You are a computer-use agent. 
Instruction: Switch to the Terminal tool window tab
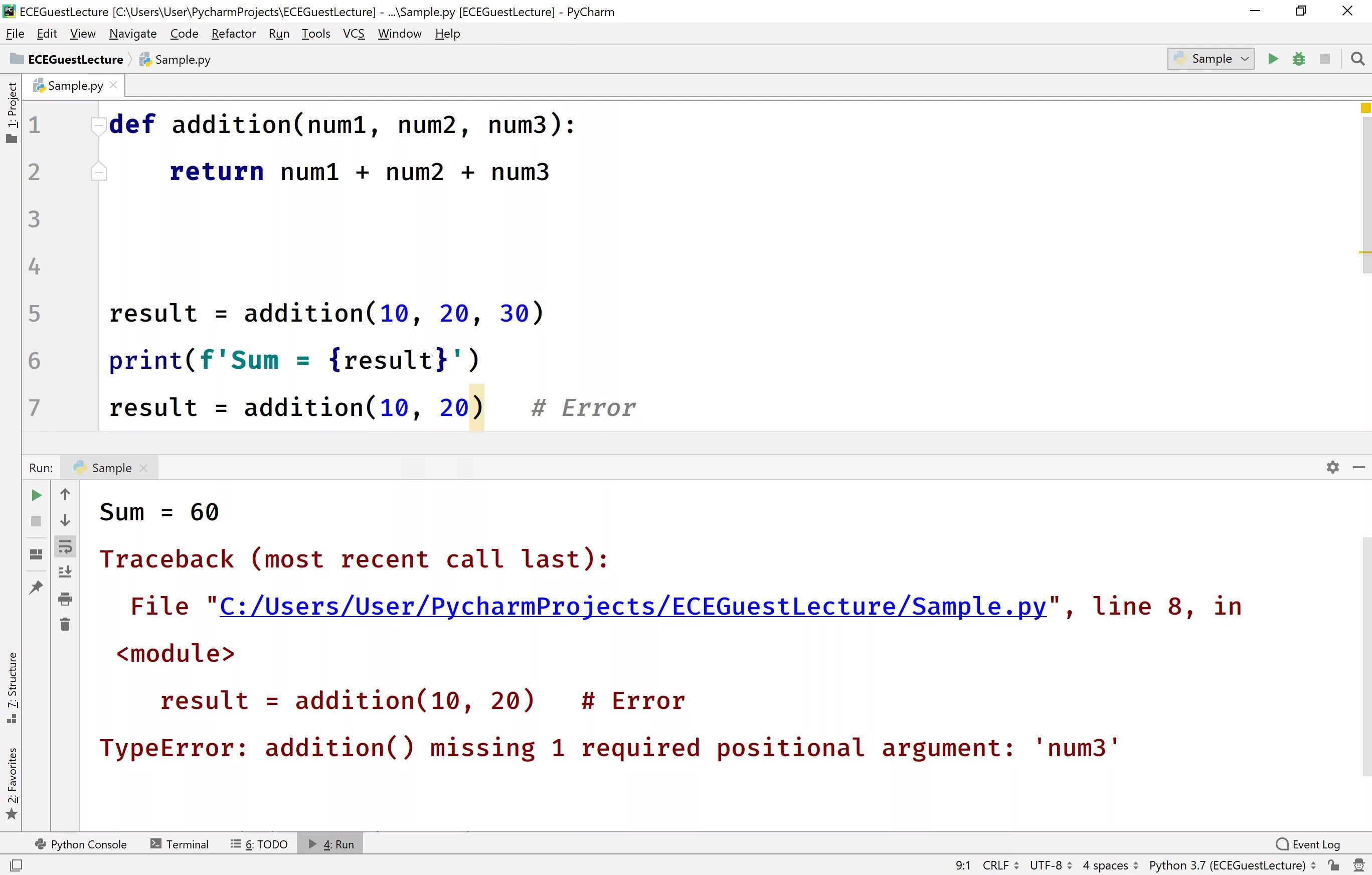179,844
